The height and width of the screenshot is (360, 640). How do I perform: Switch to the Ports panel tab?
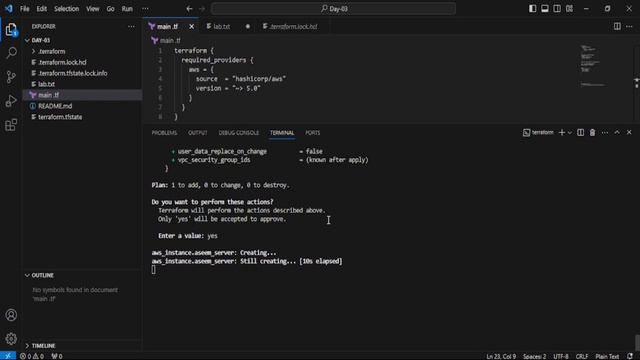pyautogui.click(x=313, y=133)
